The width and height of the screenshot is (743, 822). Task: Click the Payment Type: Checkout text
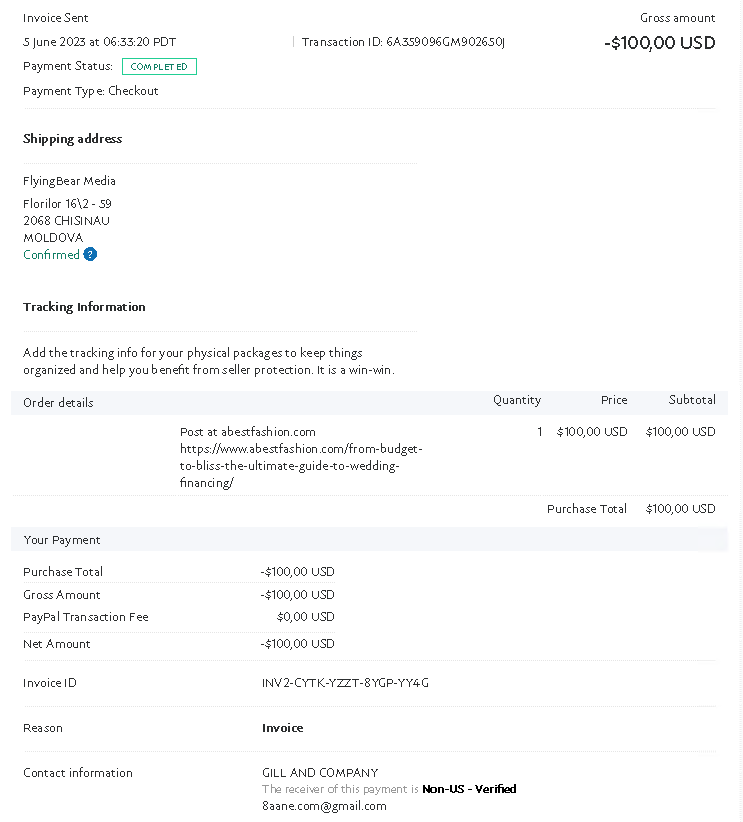click(90, 91)
